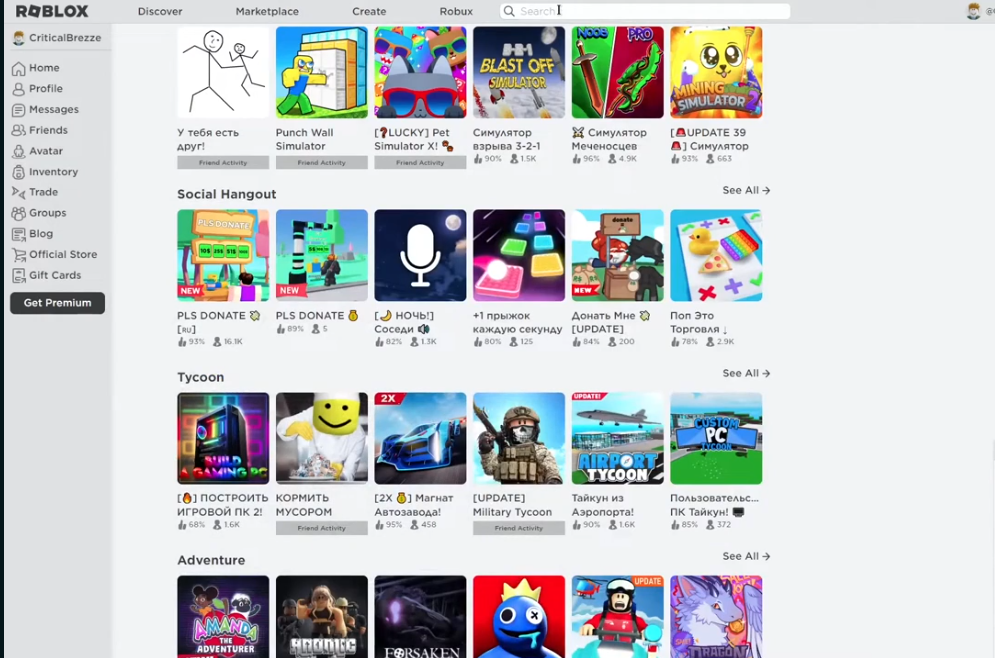Open the Blog link in sidebar
The width and height of the screenshot is (995, 658).
pos(41,234)
